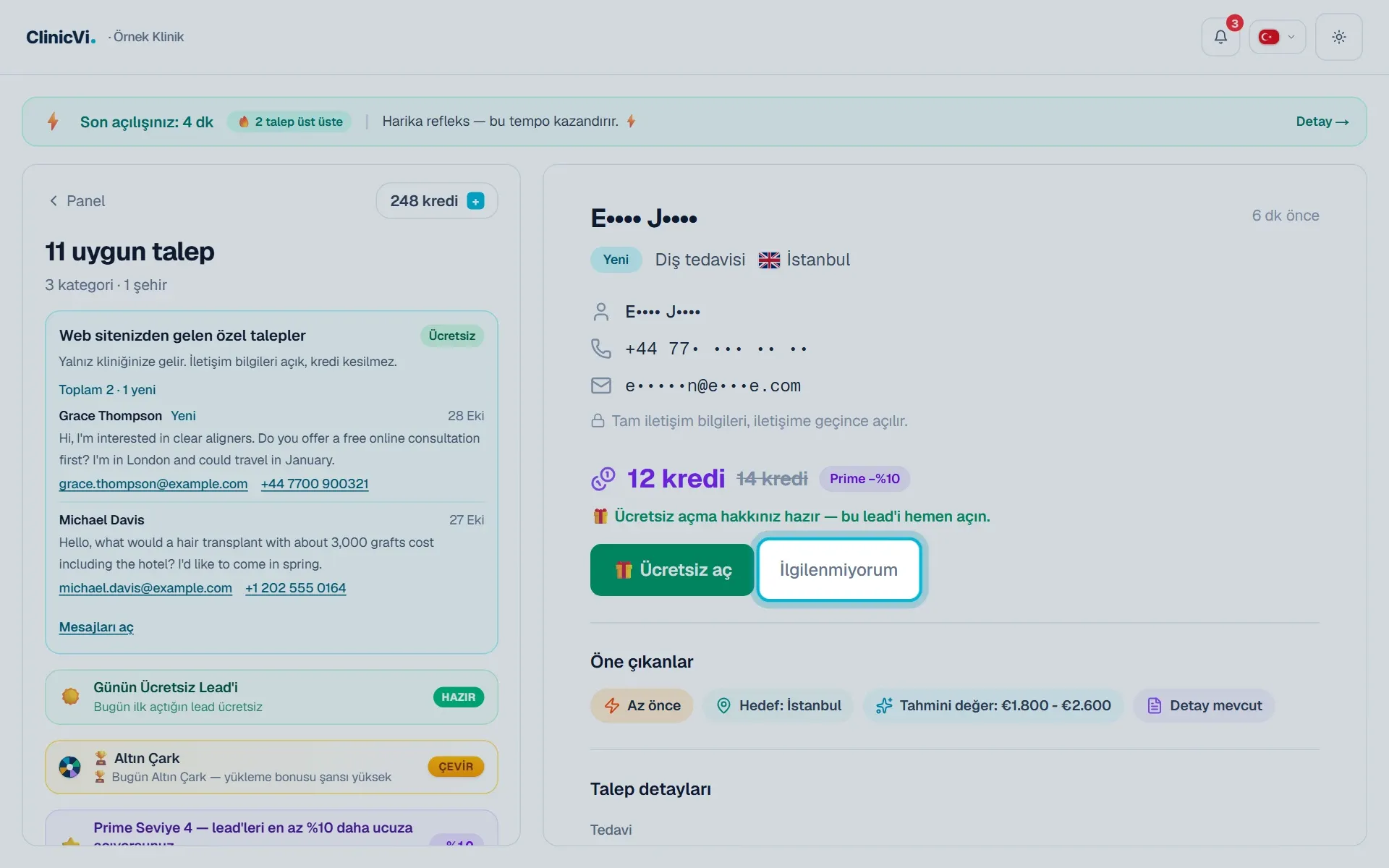
Task: Click the UK flag icon next to İstanbul
Action: click(769, 260)
